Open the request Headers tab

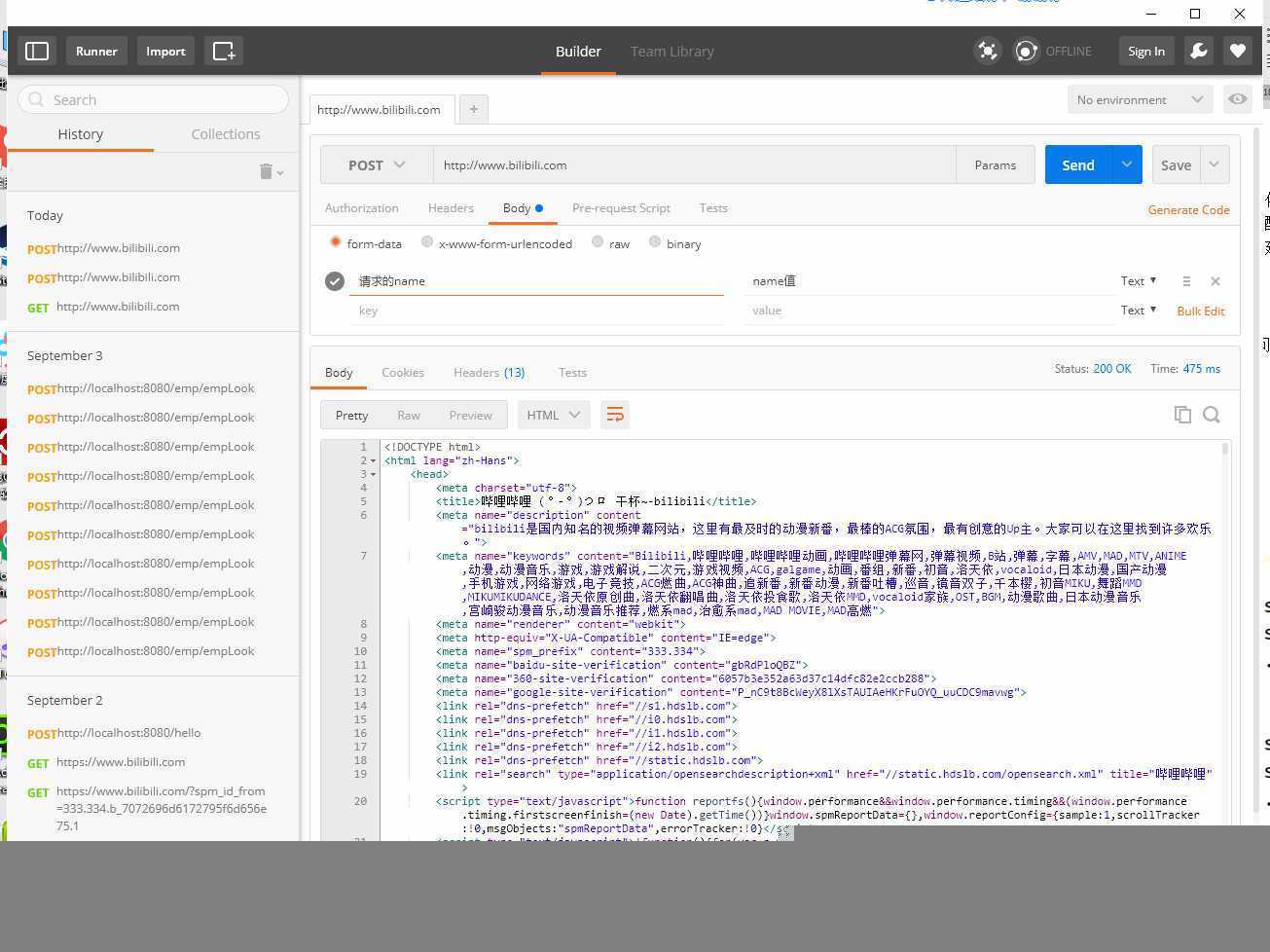pyautogui.click(x=451, y=208)
